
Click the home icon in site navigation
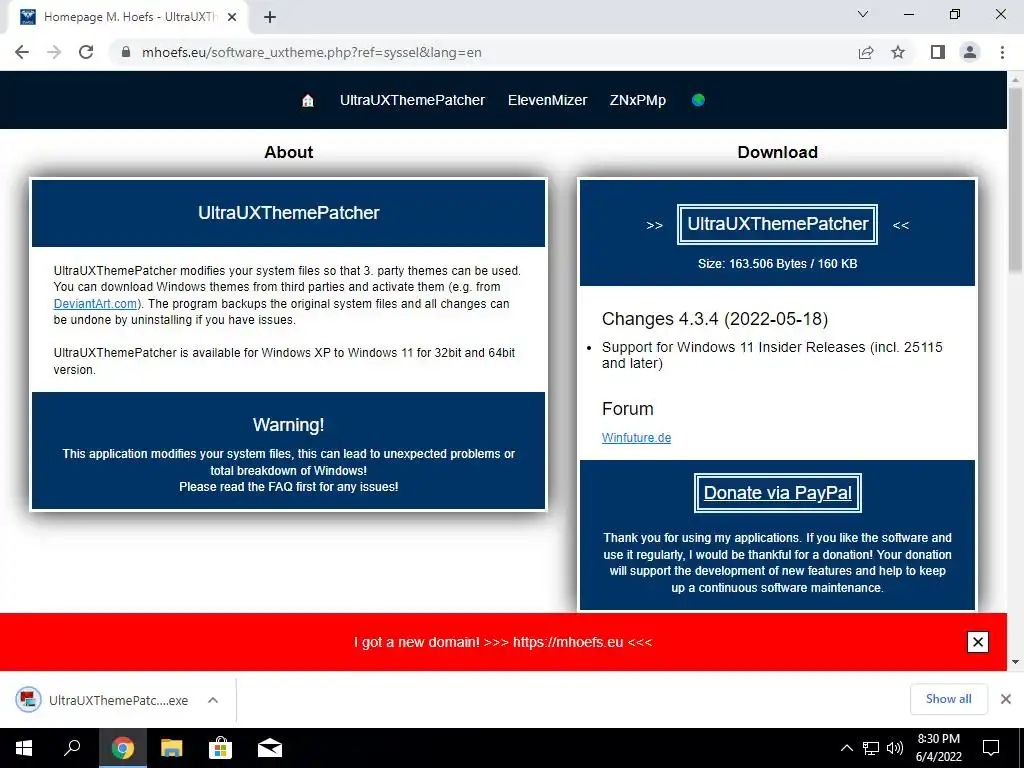(x=308, y=101)
